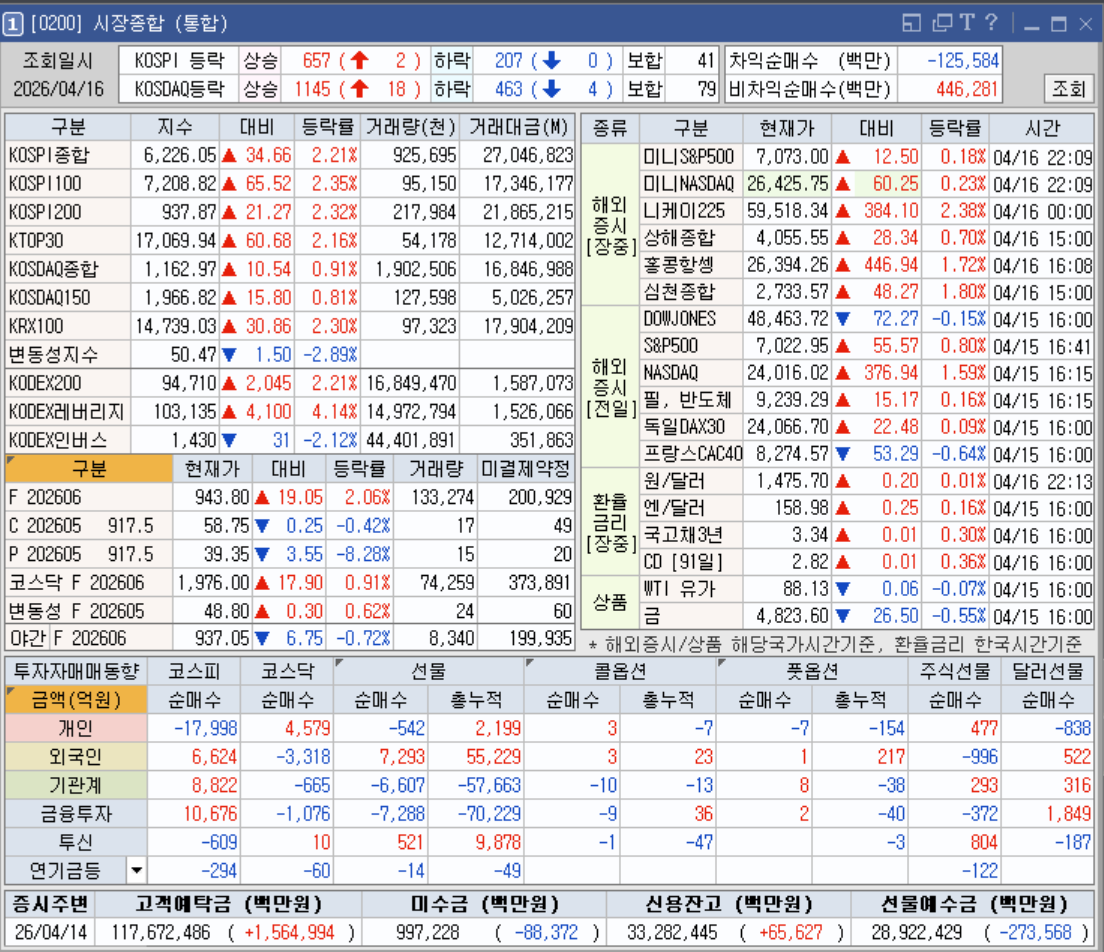Select the KTOP30 row label

(68, 241)
